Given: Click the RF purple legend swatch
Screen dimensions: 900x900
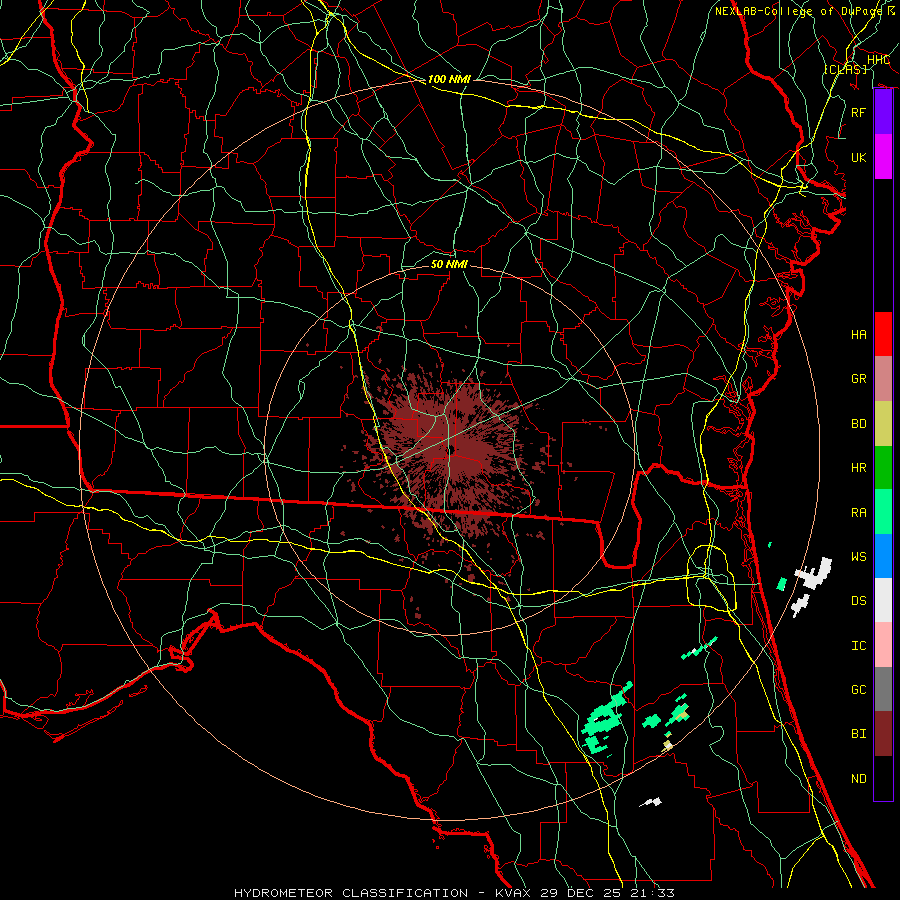Looking at the screenshot, I should coord(883,112).
